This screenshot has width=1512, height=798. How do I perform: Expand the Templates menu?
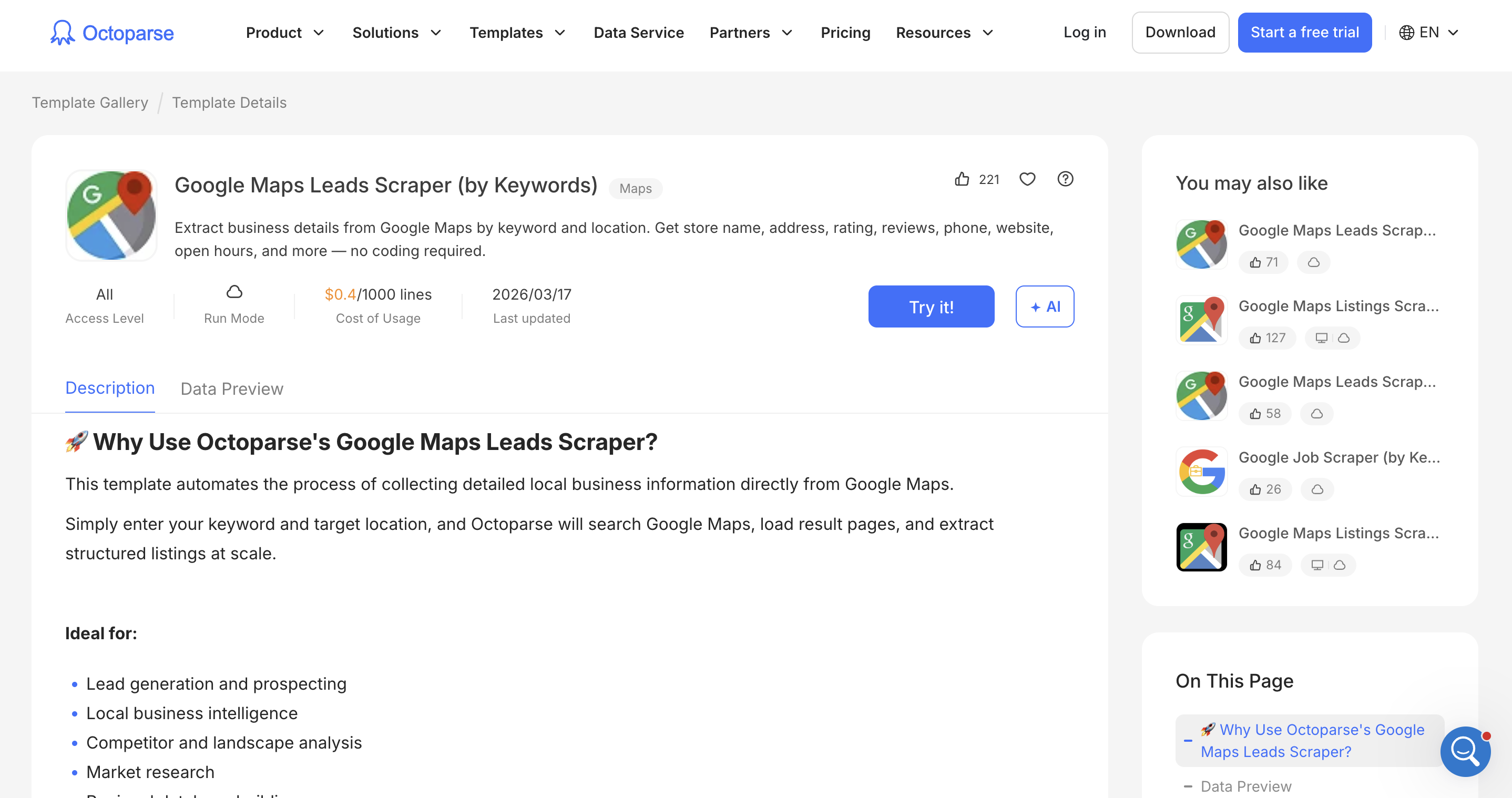(518, 33)
